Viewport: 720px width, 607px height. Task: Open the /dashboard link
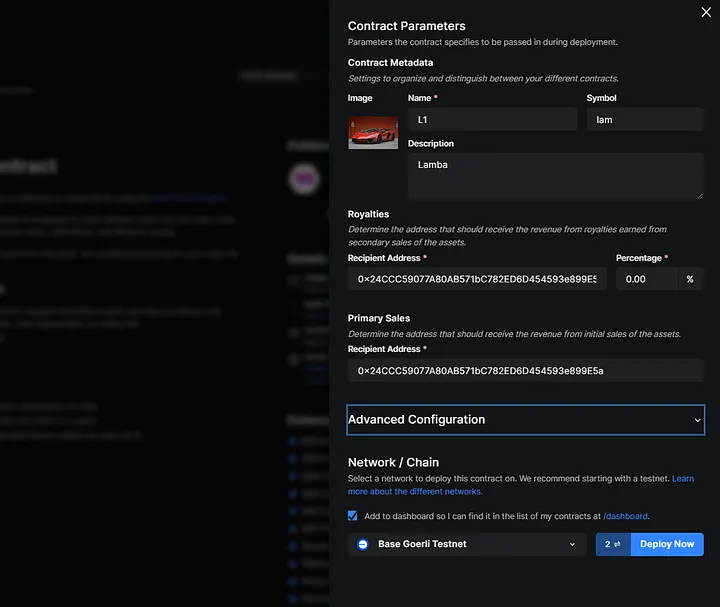[626, 516]
